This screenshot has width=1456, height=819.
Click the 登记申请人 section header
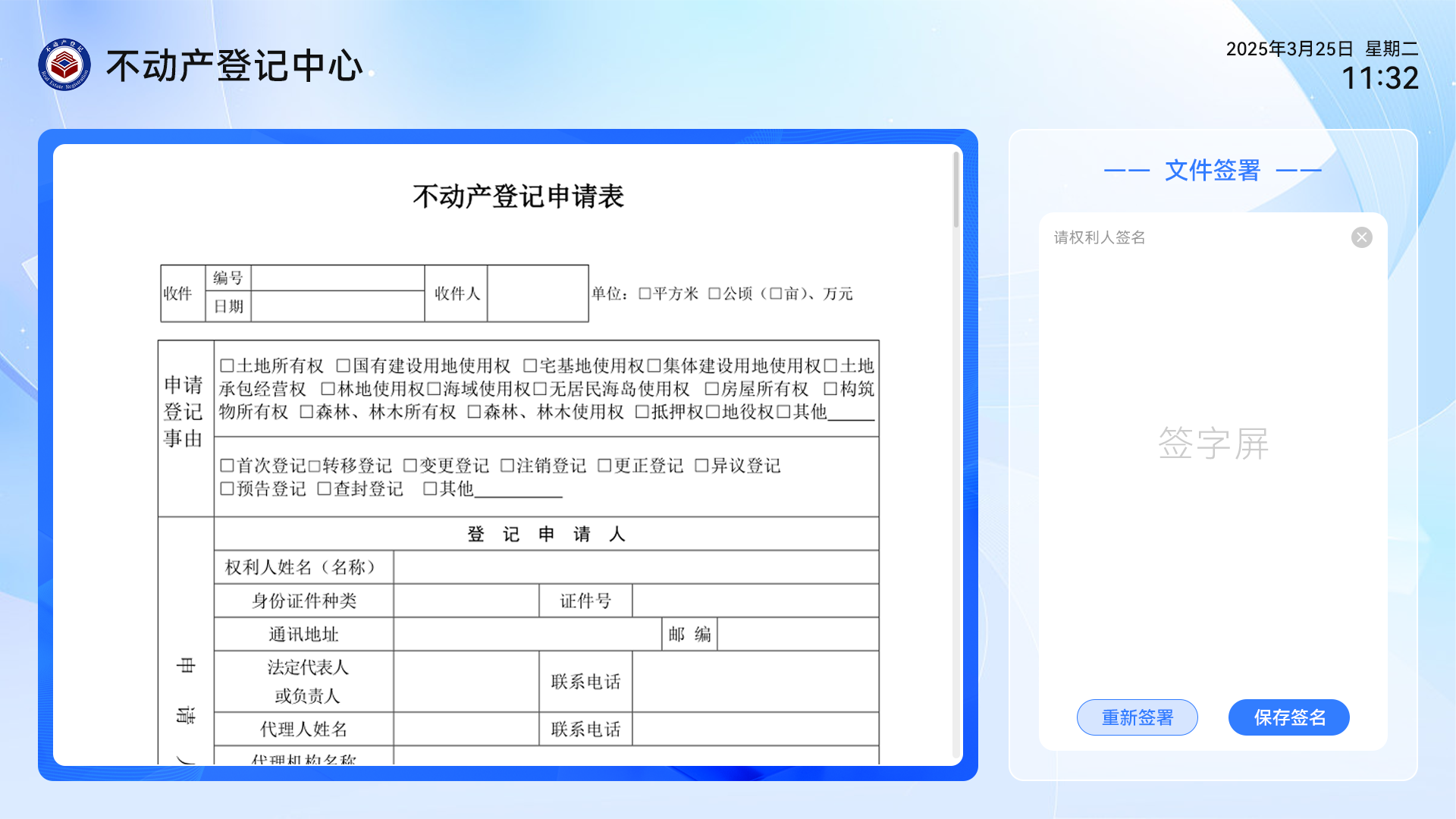tap(546, 534)
